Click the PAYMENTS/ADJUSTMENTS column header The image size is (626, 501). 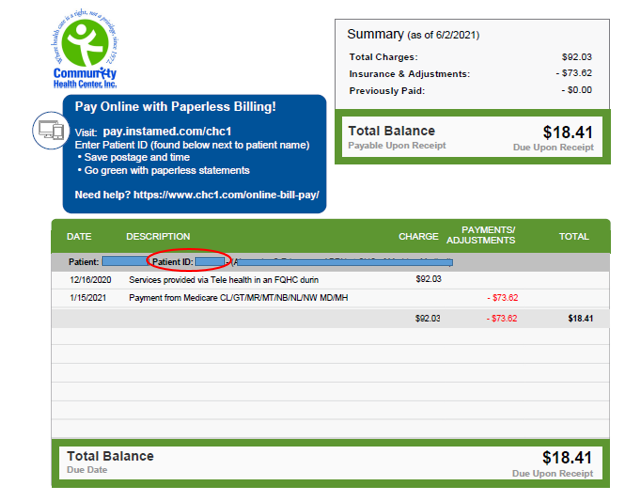coord(480,235)
